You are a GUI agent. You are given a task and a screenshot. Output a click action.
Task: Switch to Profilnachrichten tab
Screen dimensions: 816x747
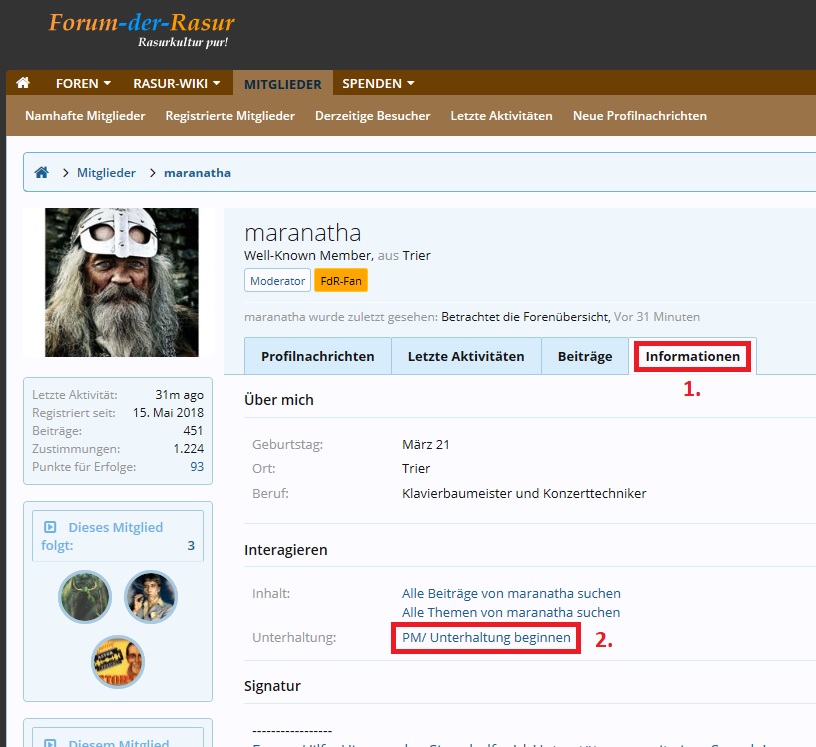[317, 356]
